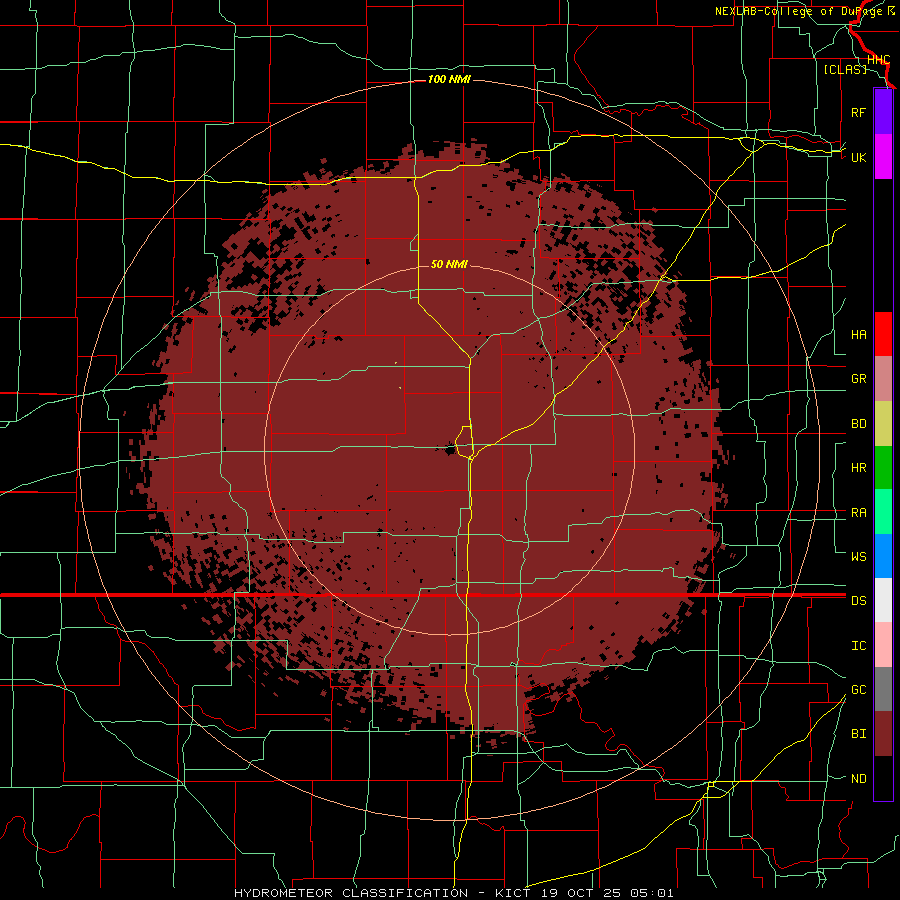Click the HA red legend swatch
The width and height of the screenshot is (900, 900).
pos(883,334)
